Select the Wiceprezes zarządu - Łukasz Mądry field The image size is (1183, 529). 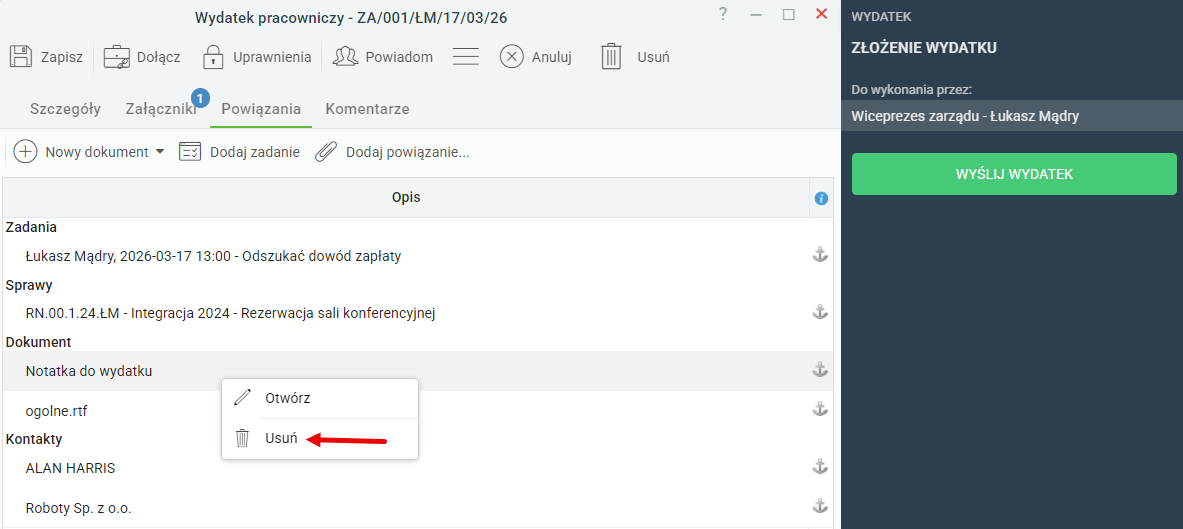pos(1012,116)
